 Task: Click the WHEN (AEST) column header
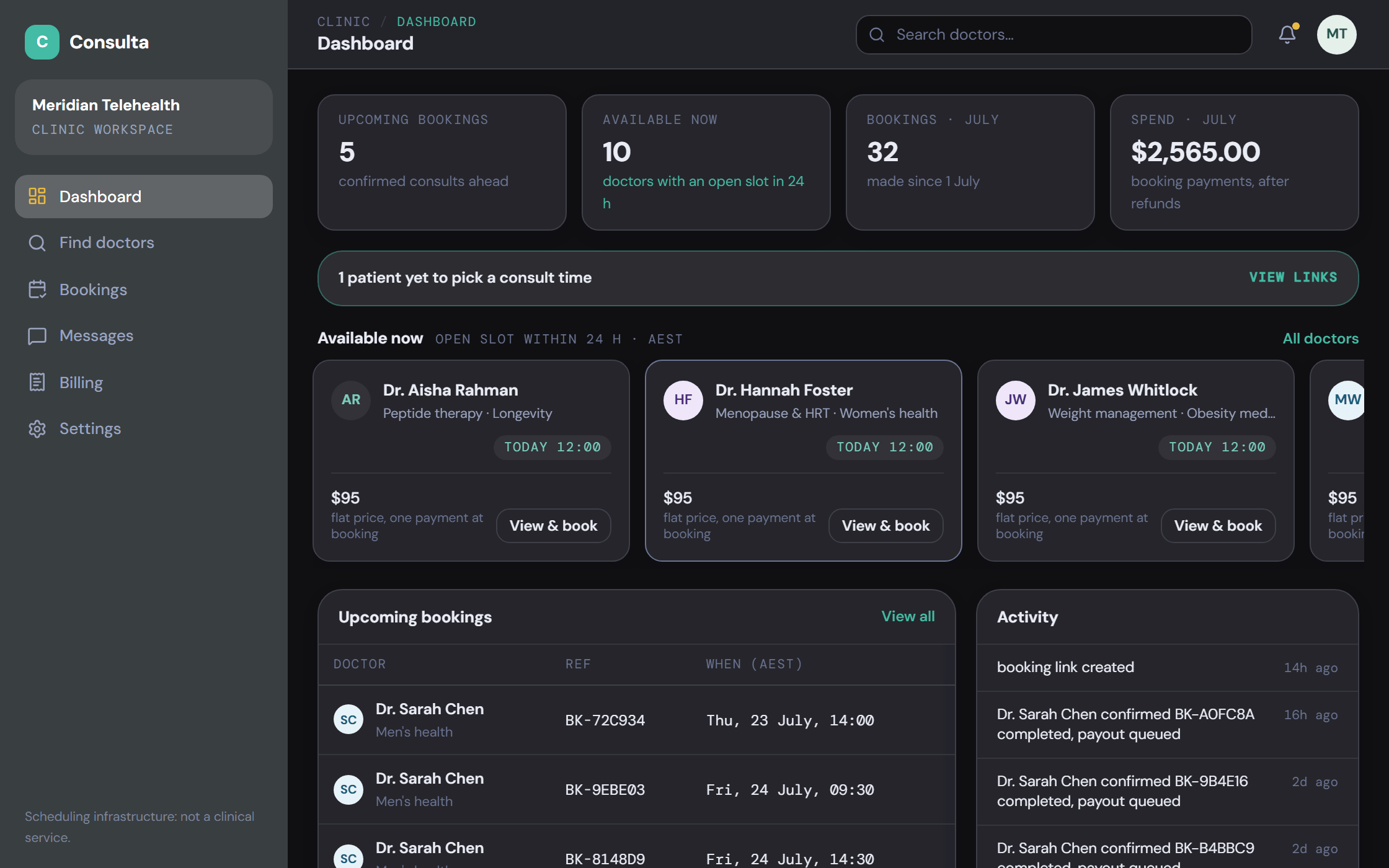coord(754,664)
